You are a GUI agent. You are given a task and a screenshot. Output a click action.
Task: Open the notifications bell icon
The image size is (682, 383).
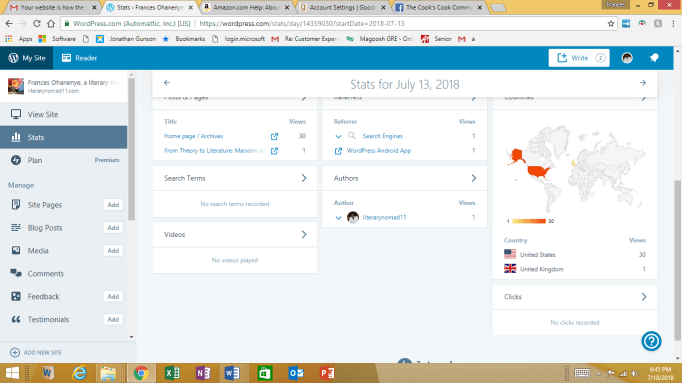click(x=654, y=58)
